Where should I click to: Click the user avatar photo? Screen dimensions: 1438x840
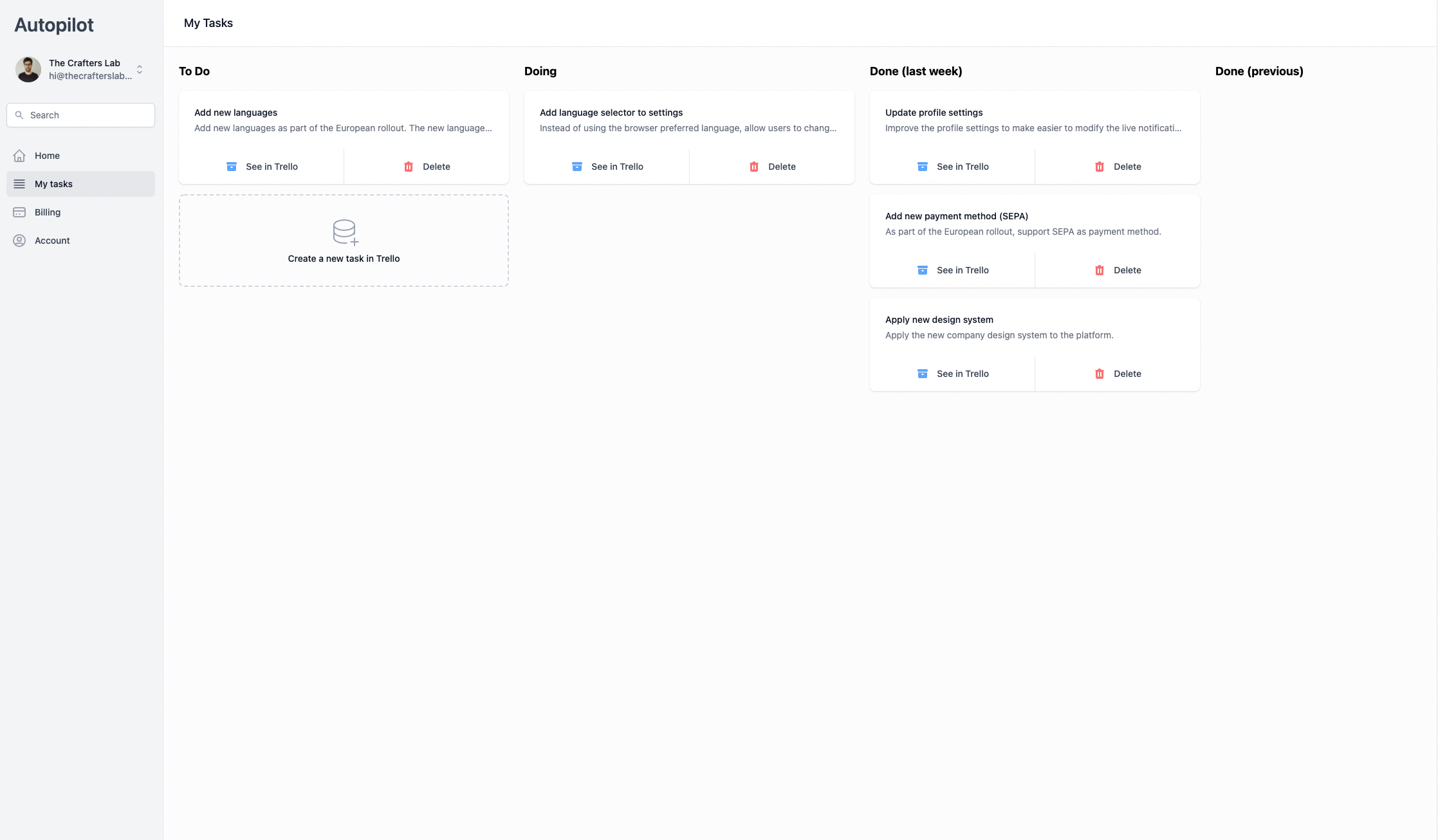[28, 69]
